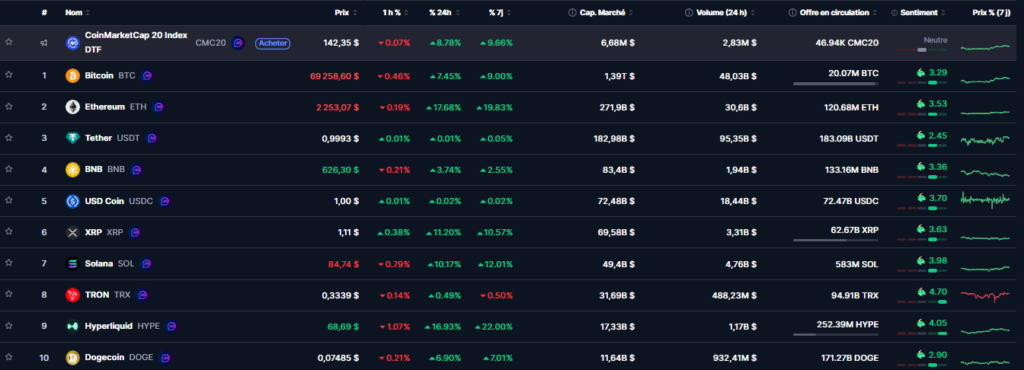Click the Ethereum logo icon

tap(72, 107)
